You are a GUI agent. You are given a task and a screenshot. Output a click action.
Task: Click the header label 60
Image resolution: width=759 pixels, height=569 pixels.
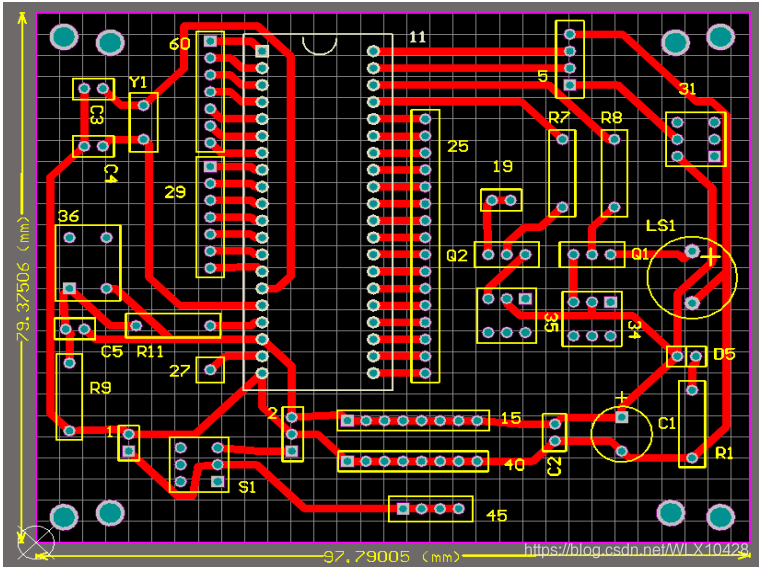180,44
